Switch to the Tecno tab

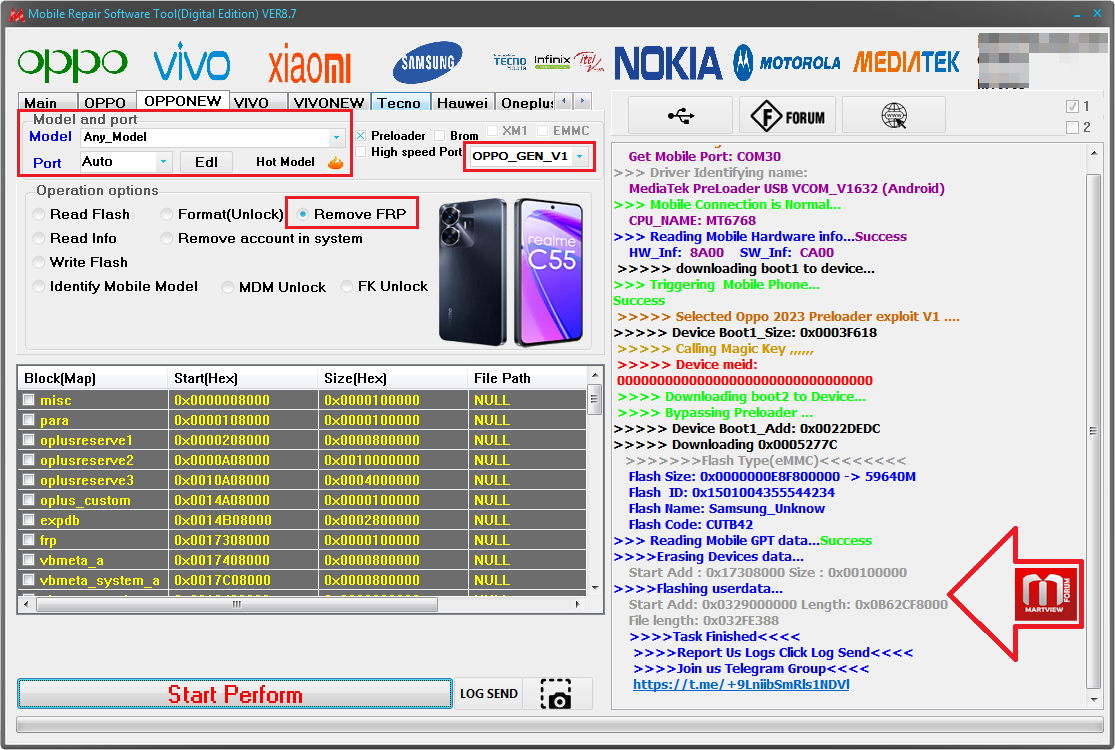click(400, 102)
